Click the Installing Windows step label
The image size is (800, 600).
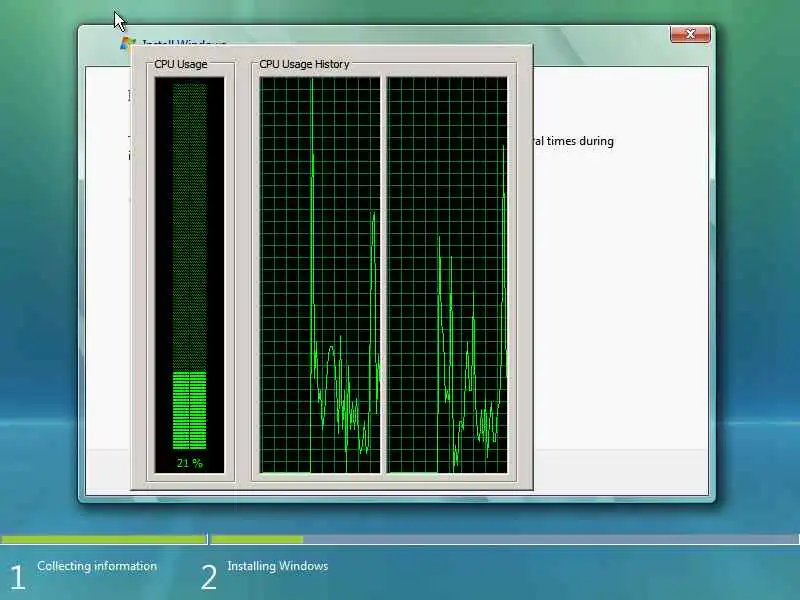click(278, 566)
